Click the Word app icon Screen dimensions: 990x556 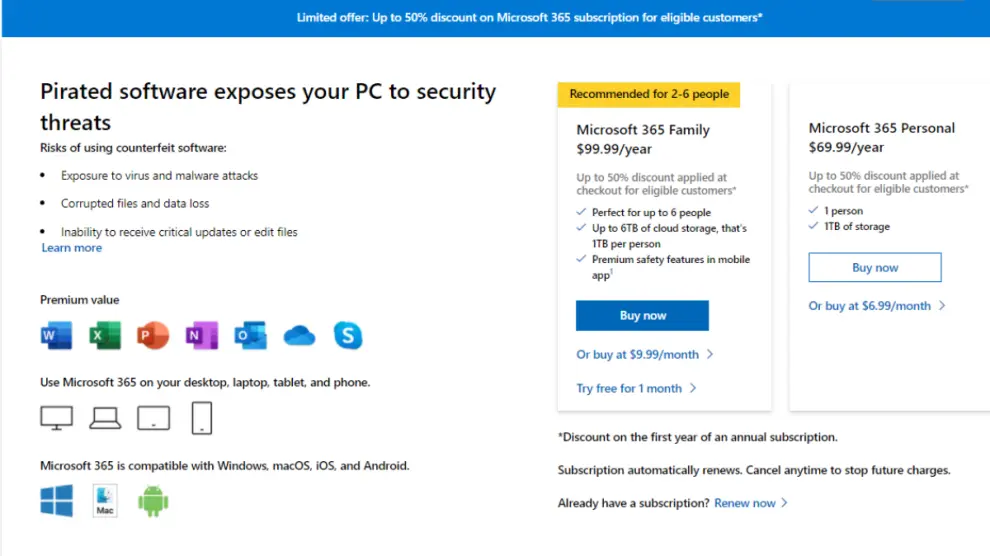[x=56, y=336]
